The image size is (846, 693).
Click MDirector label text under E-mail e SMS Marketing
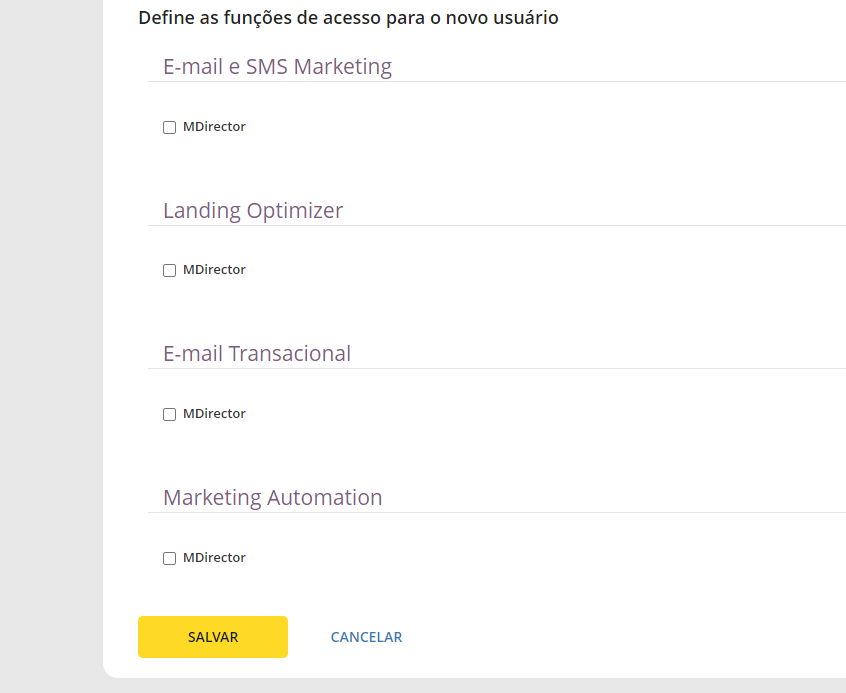(x=214, y=127)
